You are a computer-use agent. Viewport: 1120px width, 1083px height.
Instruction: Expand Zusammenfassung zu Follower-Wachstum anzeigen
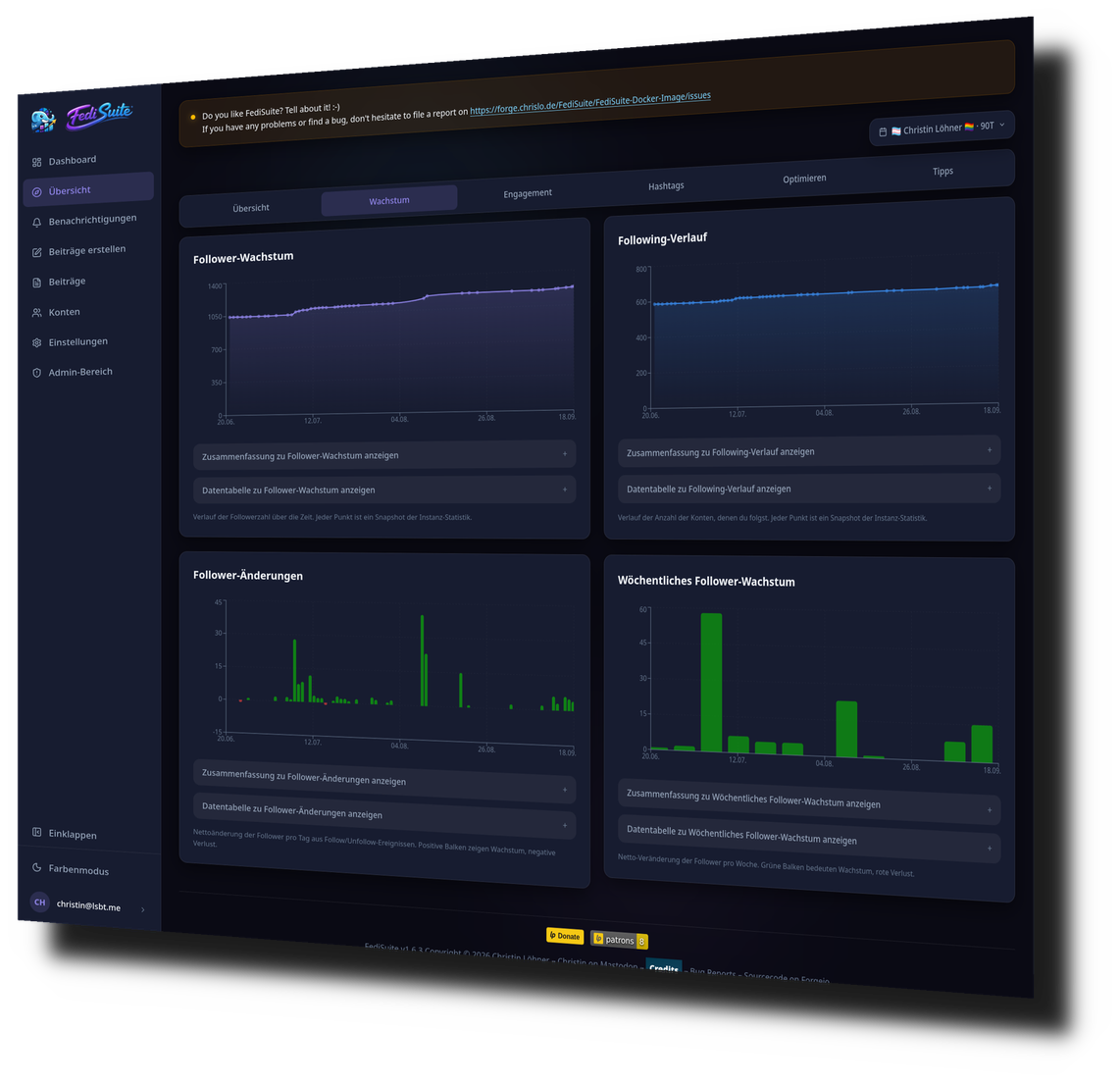pyautogui.click(x=384, y=455)
